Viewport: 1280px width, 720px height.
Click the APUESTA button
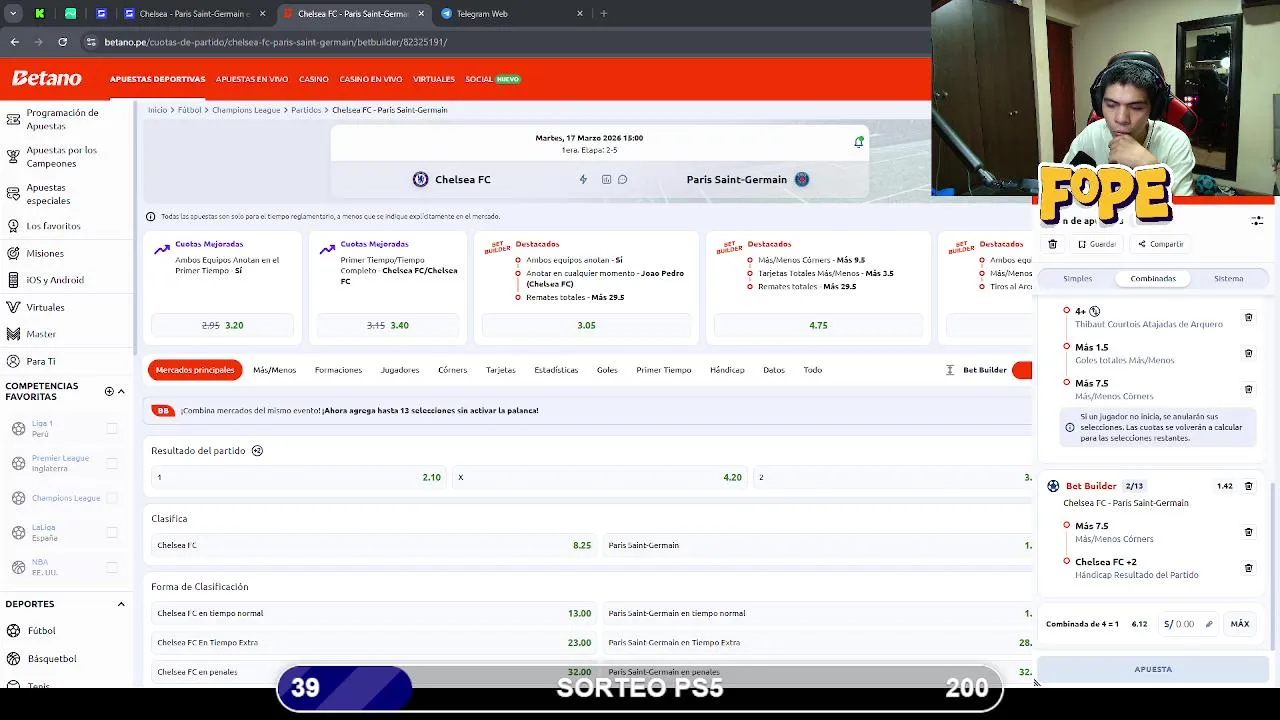[1153, 669]
